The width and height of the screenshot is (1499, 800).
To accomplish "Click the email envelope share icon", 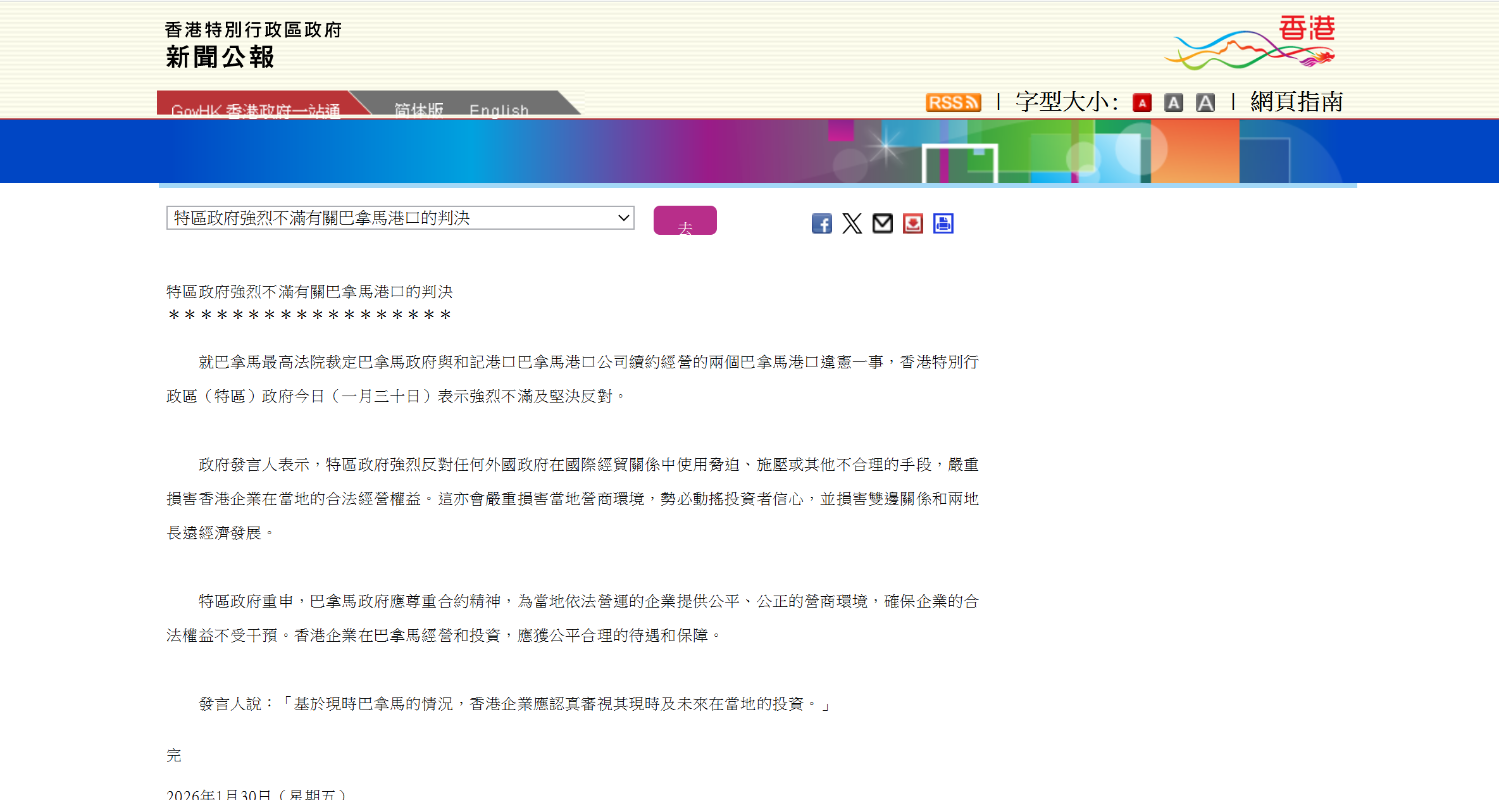I will point(882,224).
